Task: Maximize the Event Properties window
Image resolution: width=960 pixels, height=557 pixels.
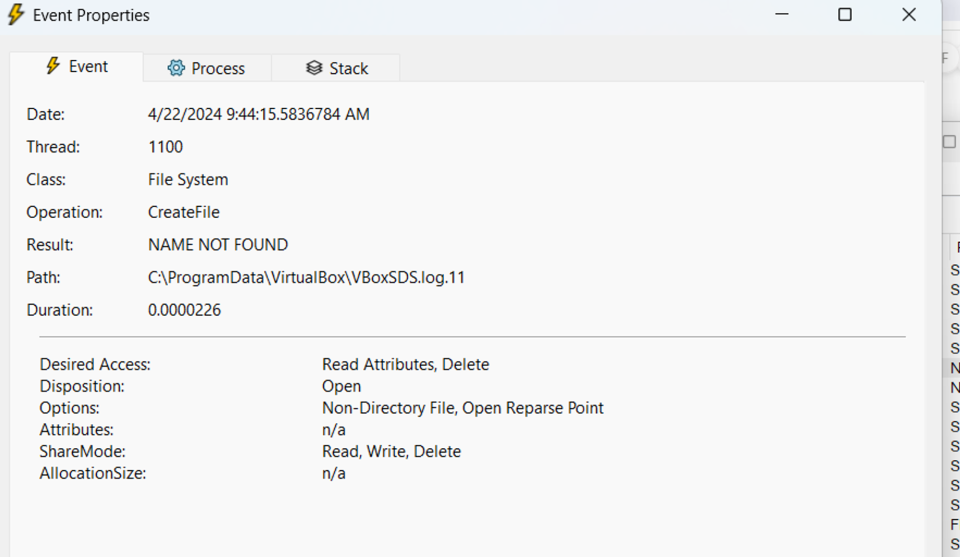Action: point(845,15)
